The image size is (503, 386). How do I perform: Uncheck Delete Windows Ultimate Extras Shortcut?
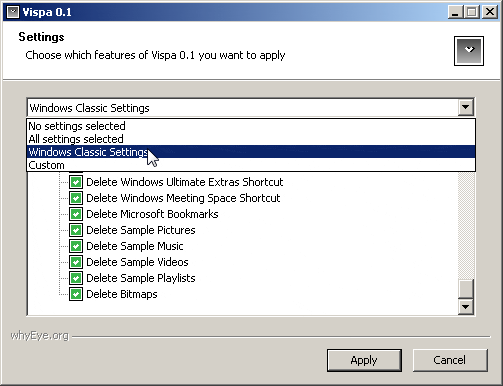(76, 182)
